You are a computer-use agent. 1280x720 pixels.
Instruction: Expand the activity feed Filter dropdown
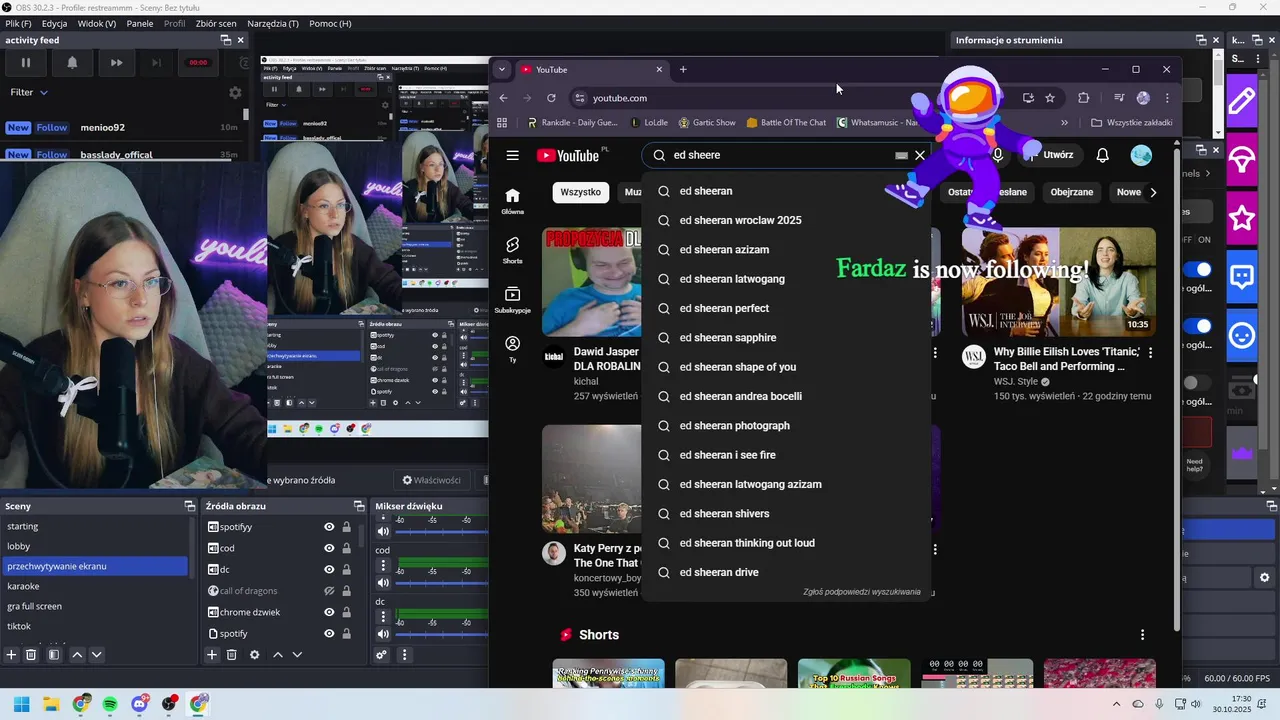point(29,92)
